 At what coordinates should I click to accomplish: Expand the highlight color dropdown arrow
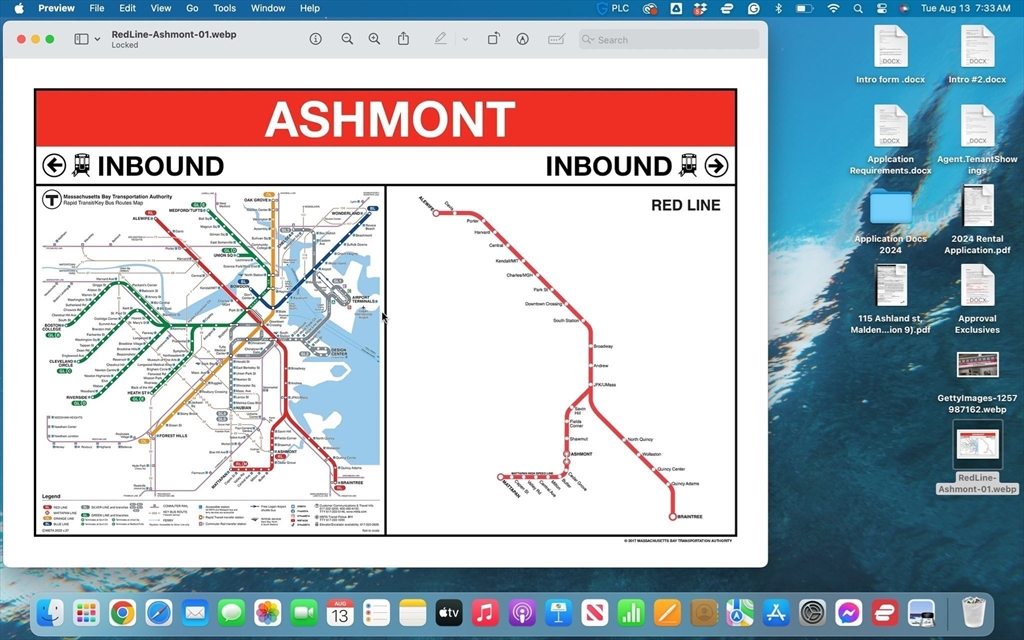(x=465, y=39)
